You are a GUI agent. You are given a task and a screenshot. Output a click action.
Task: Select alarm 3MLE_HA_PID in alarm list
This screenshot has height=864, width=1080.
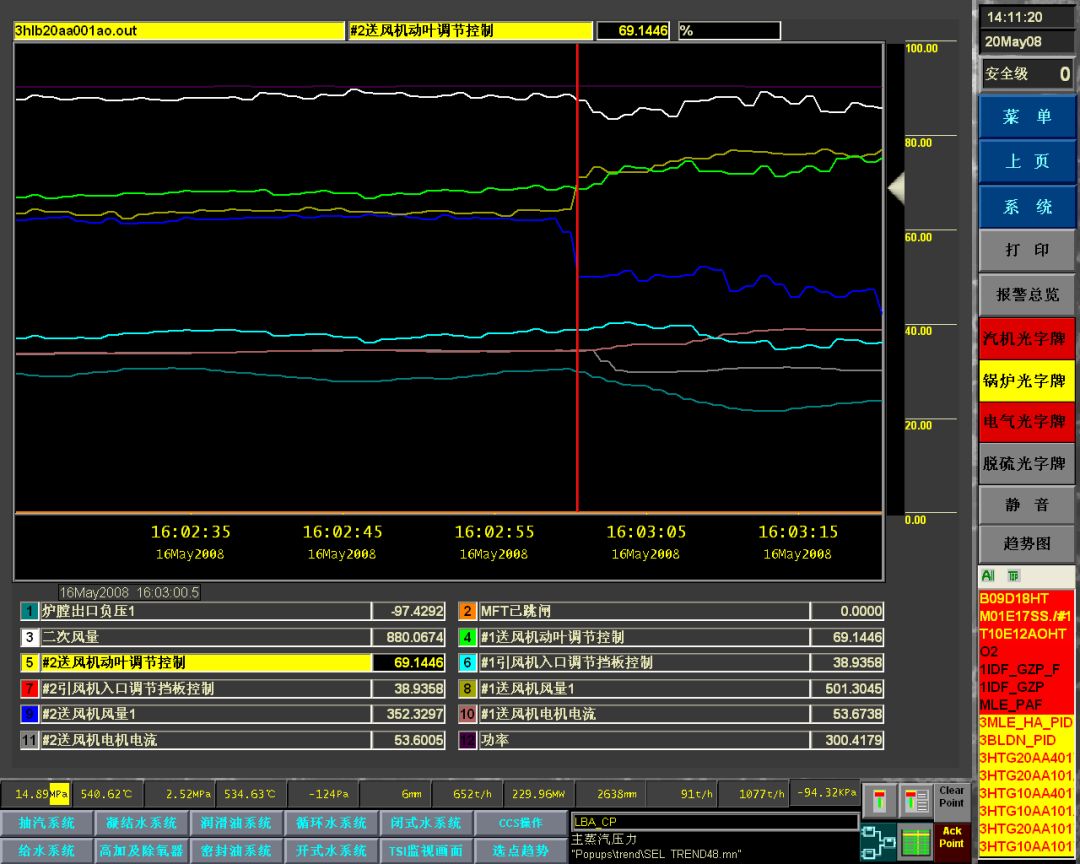(x=1026, y=722)
